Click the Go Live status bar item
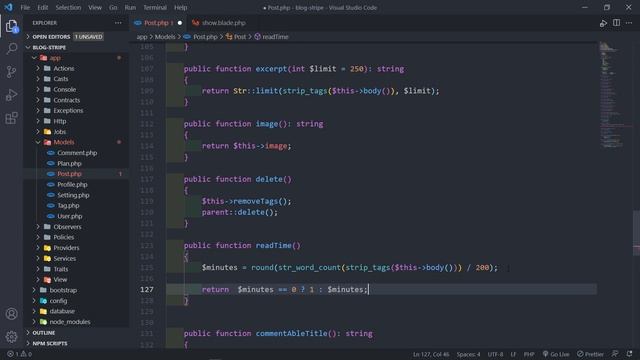 pyautogui.click(x=556, y=354)
